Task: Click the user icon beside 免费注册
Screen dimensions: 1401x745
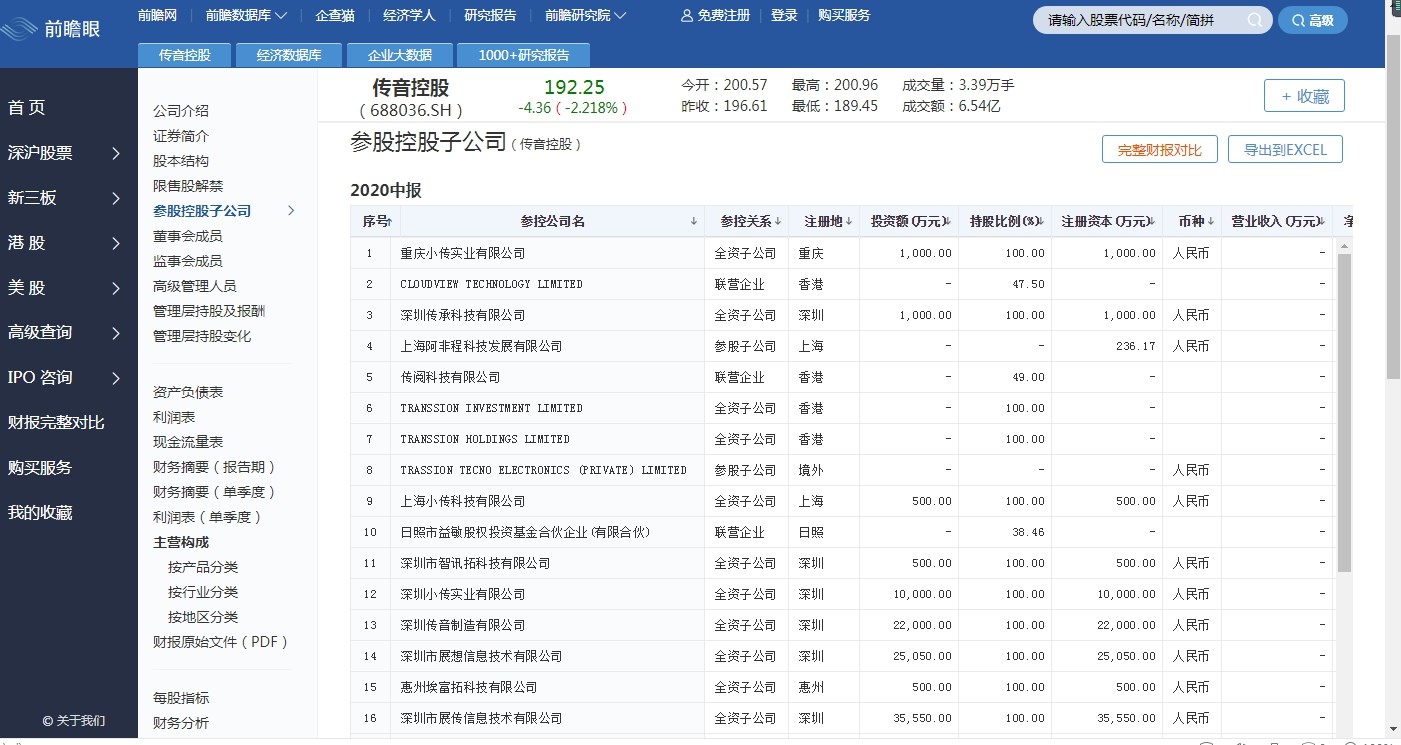Action: 686,16
